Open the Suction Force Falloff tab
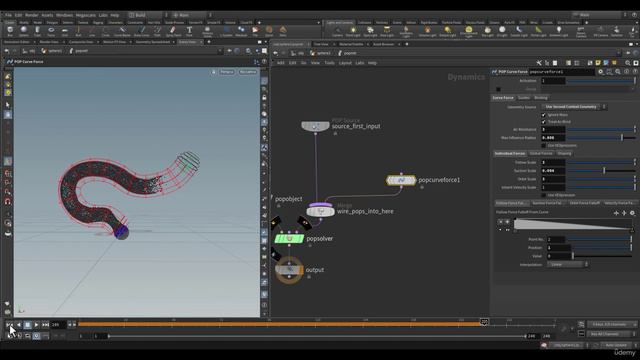Screen dimensions: 640x360 point(547,203)
